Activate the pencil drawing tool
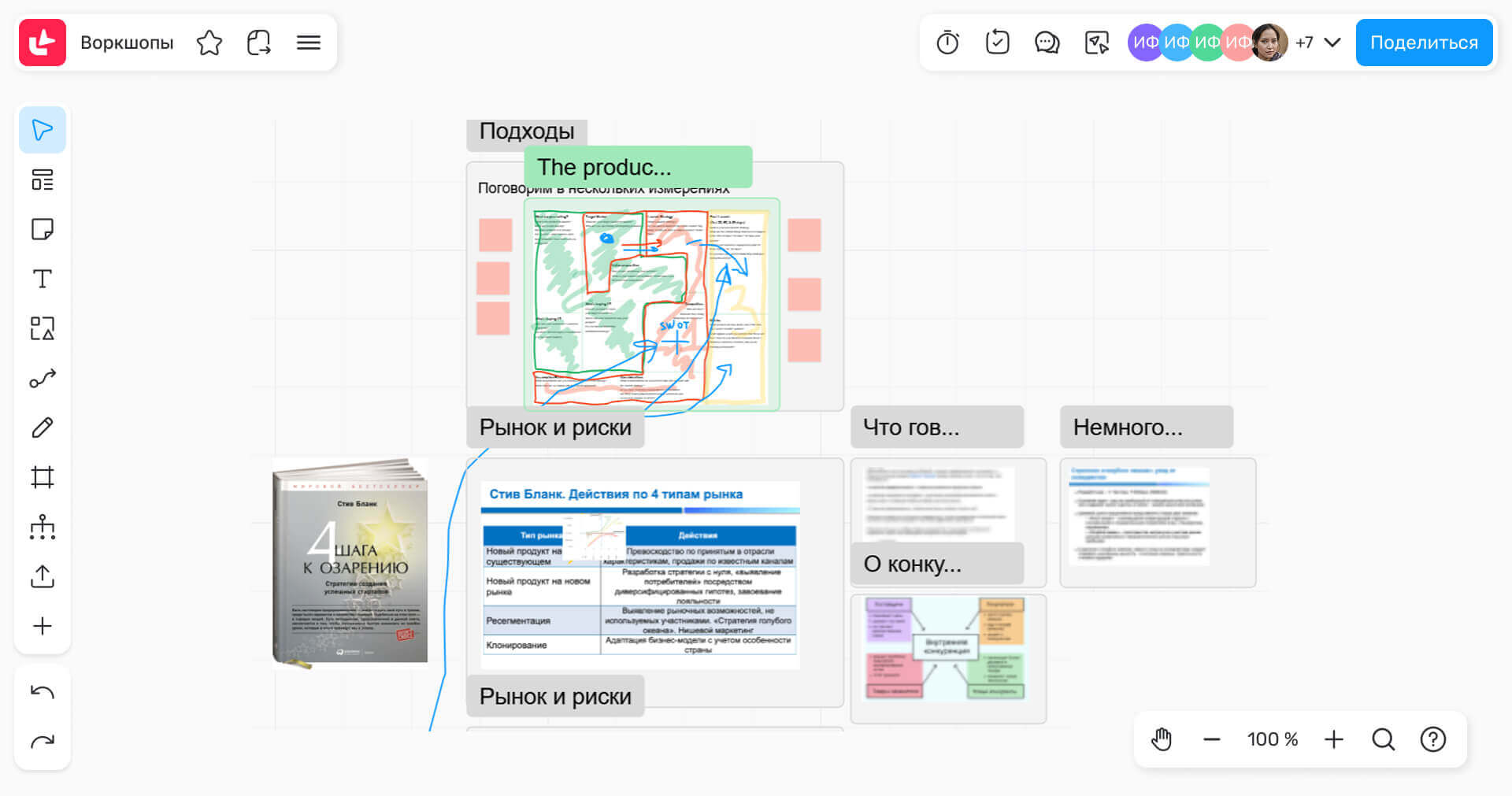 pos(43,428)
